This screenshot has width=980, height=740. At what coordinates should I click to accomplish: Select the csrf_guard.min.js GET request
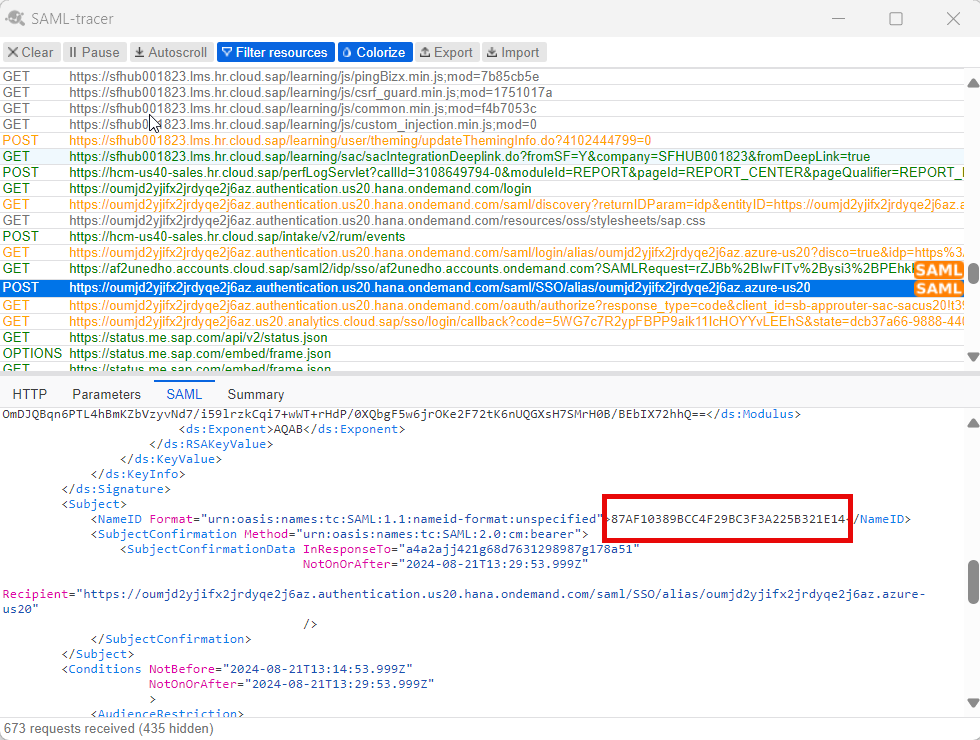(x=481, y=92)
